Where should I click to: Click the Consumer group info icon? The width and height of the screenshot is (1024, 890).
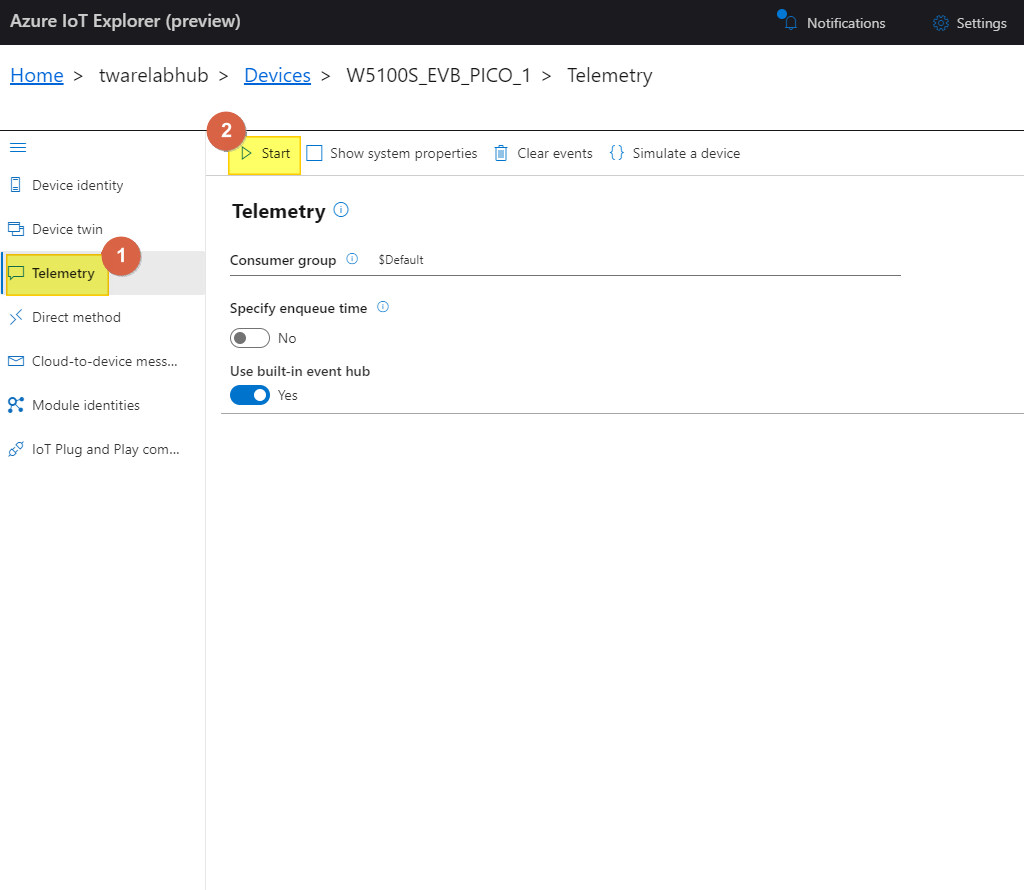click(x=352, y=259)
